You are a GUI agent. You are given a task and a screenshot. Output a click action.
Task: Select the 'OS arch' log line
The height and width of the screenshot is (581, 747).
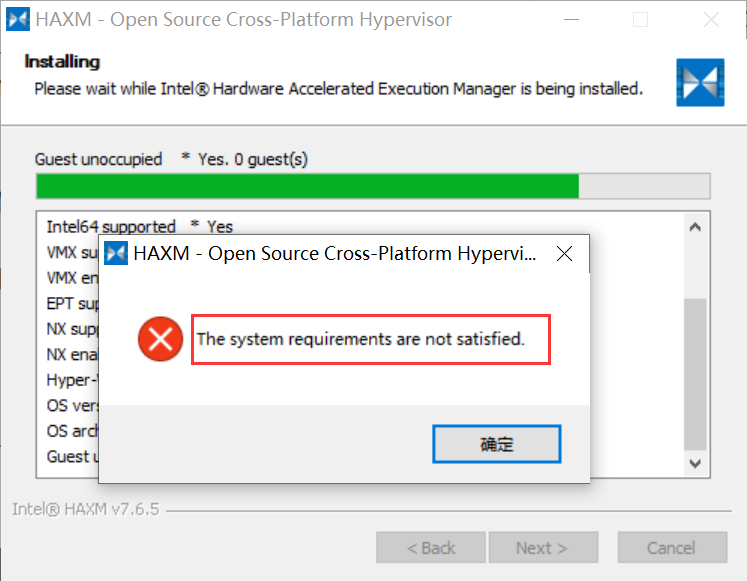click(72, 431)
